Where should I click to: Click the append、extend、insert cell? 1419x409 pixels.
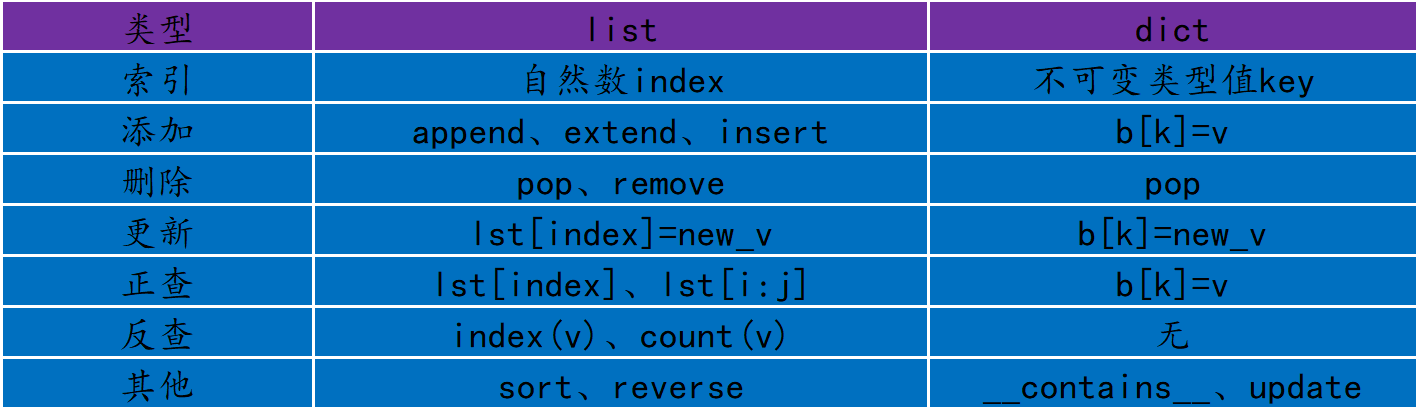tap(621, 131)
